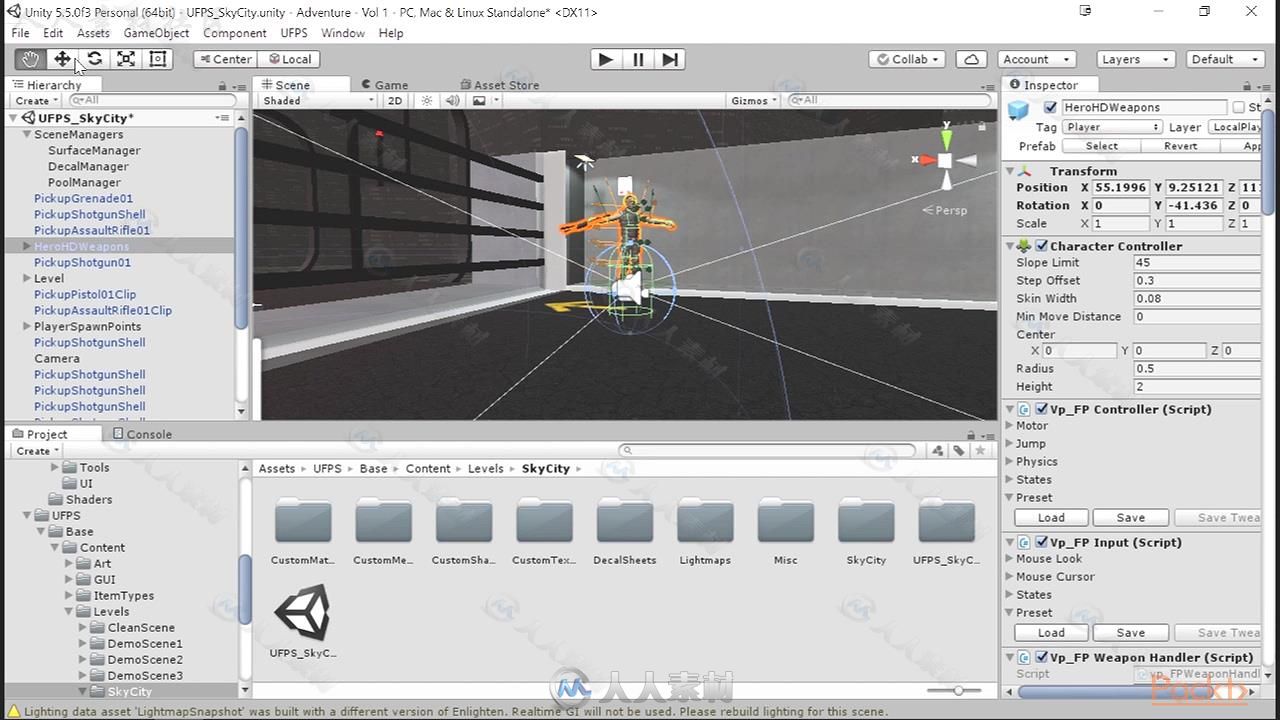Select the Move tool
1280x720 pixels.
click(62, 59)
